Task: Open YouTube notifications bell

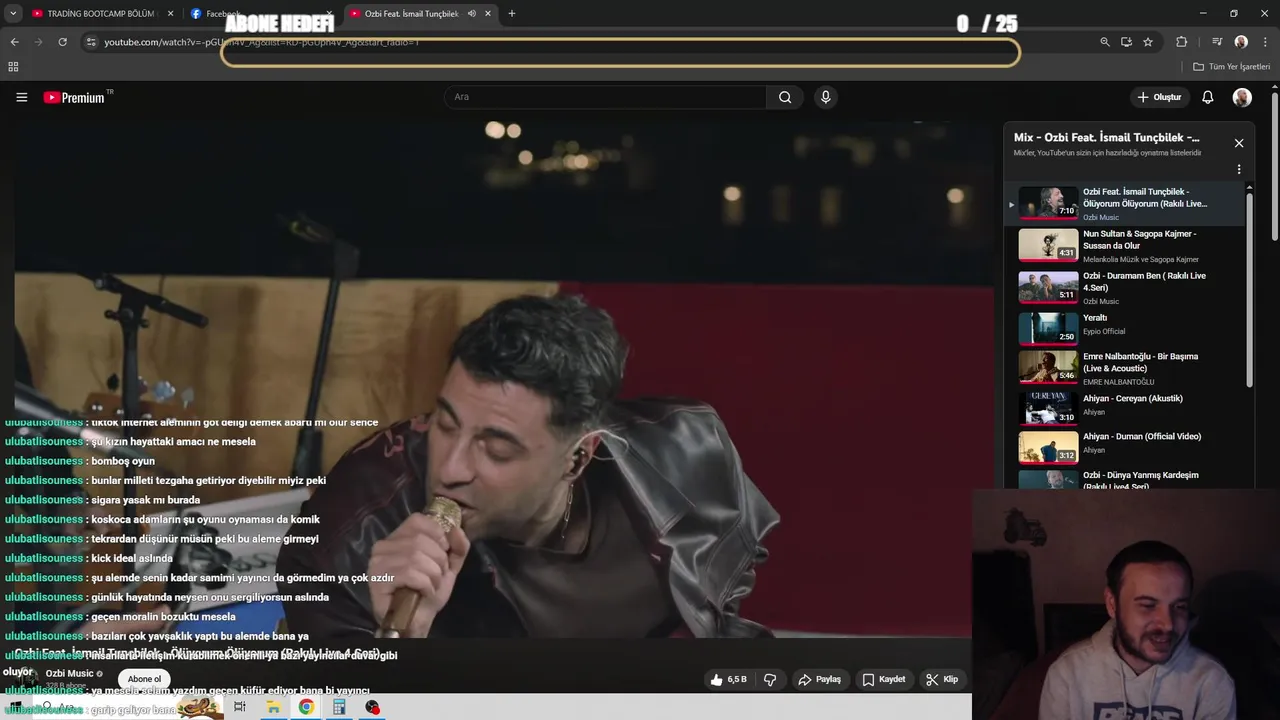Action: [1207, 97]
